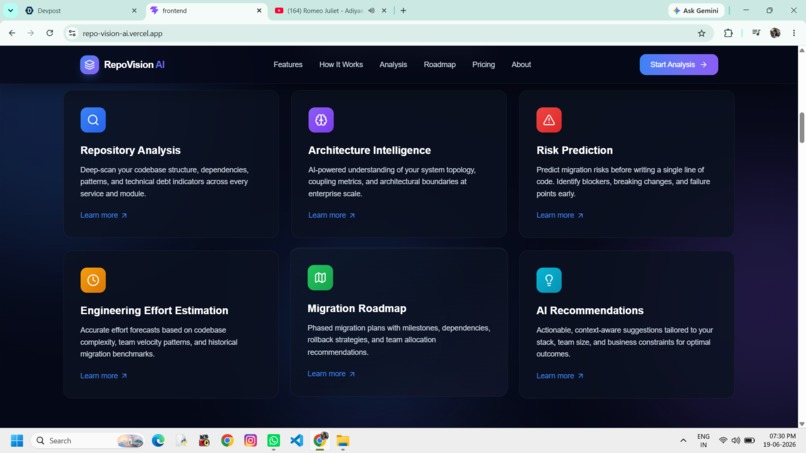This screenshot has height=453, width=806.
Task: Click the Start Analysis button
Action: pyautogui.click(x=679, y=65)
